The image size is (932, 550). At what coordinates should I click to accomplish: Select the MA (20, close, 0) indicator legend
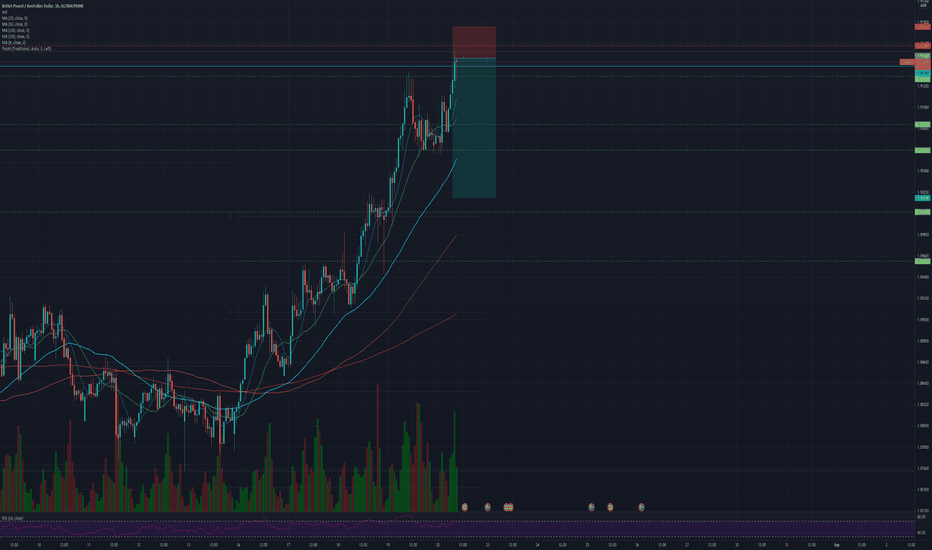pos(14,18)
